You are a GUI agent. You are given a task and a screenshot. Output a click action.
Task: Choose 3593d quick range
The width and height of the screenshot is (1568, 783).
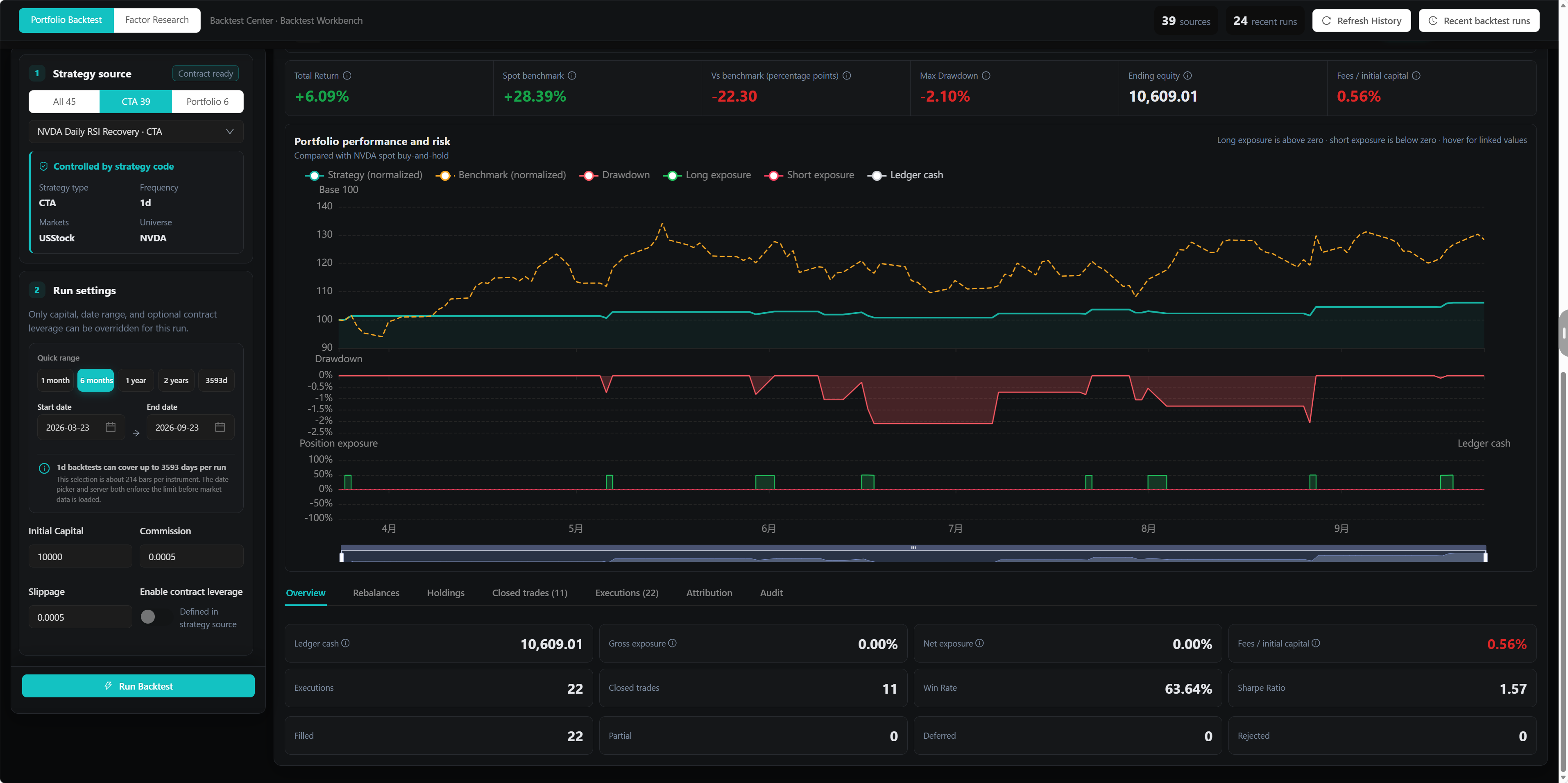click(x=216, y=380)
